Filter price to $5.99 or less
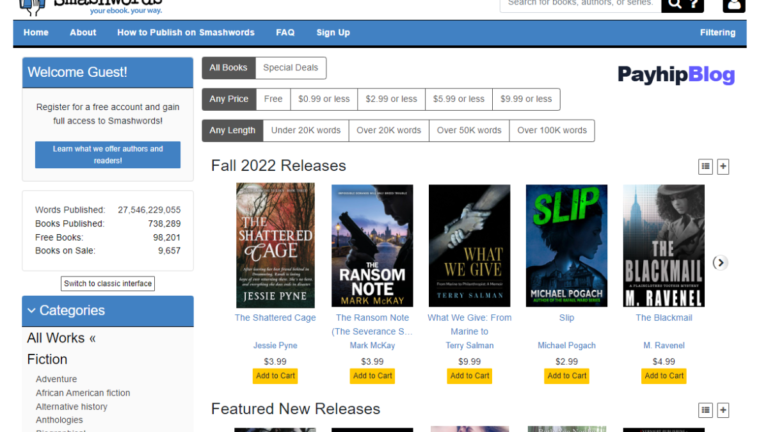 [x=458, y=99]
